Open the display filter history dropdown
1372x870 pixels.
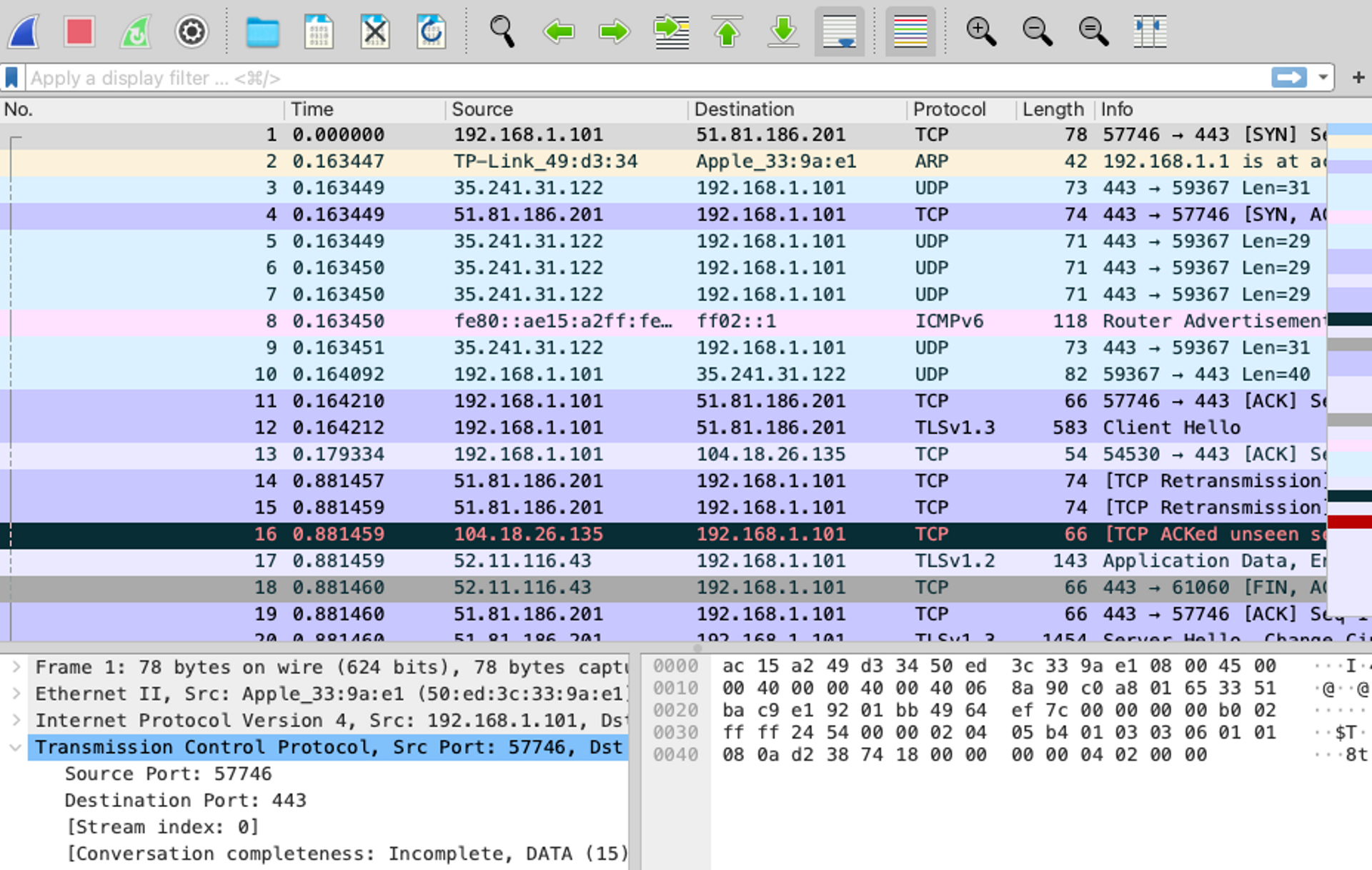click(1323, 77)
